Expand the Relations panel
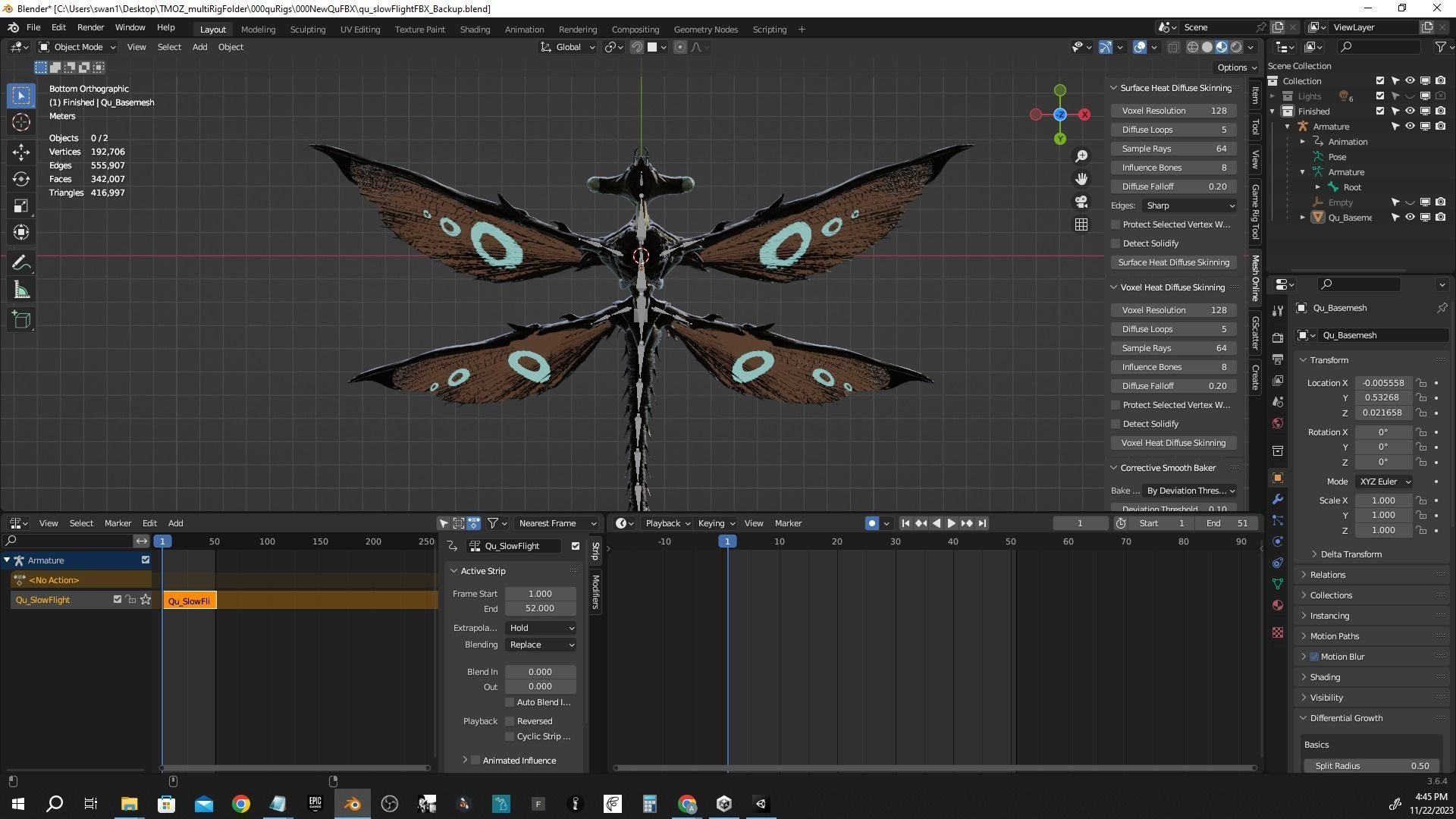The width and height of the screenshot is (1456, 819). pos(1327,575)
